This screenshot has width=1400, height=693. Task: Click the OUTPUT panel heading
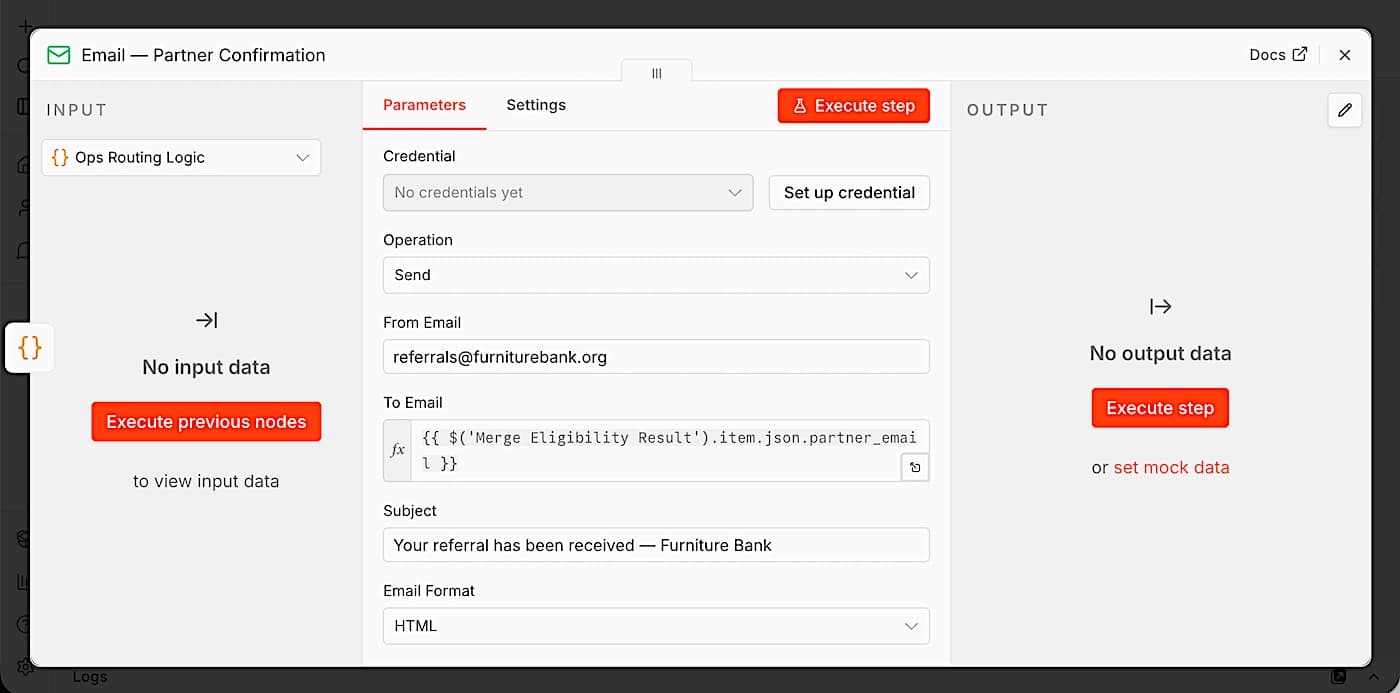[x=1007, y=110]
